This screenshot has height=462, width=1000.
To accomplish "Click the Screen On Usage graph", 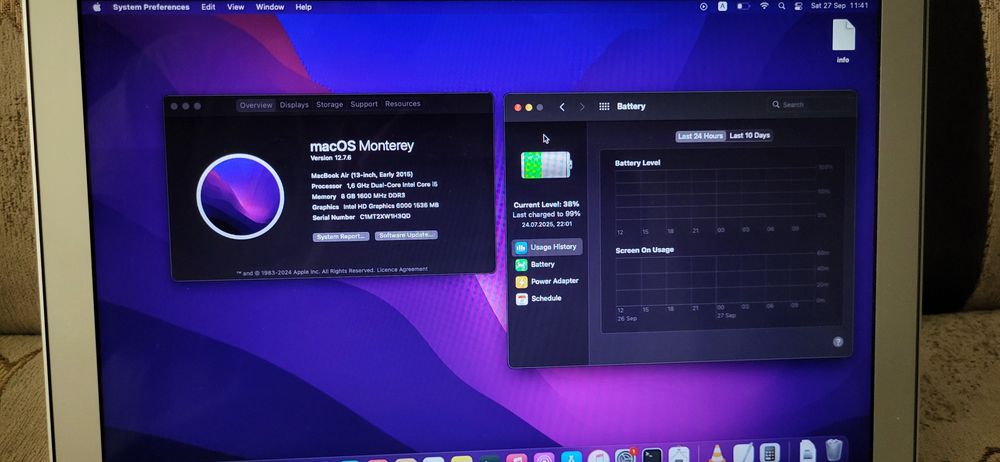I will 716,281.
